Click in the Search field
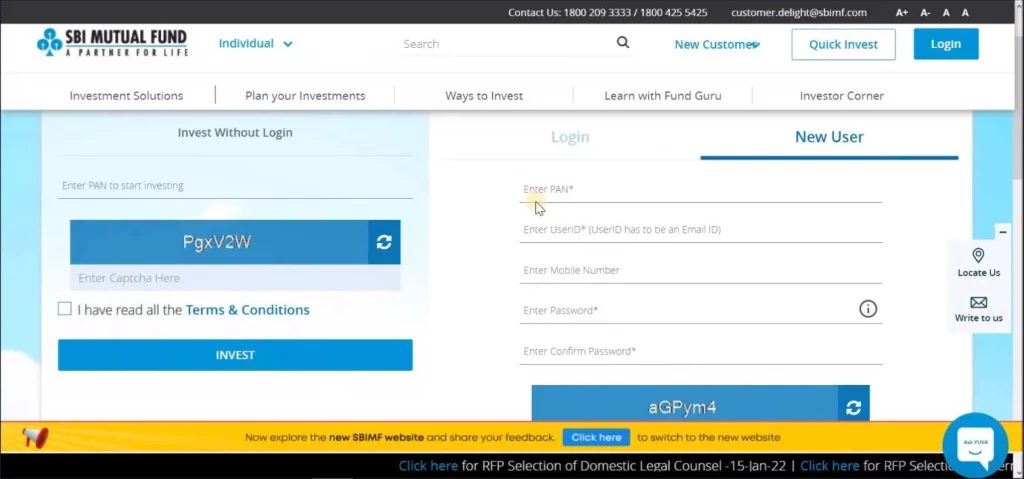 [508, 44]
